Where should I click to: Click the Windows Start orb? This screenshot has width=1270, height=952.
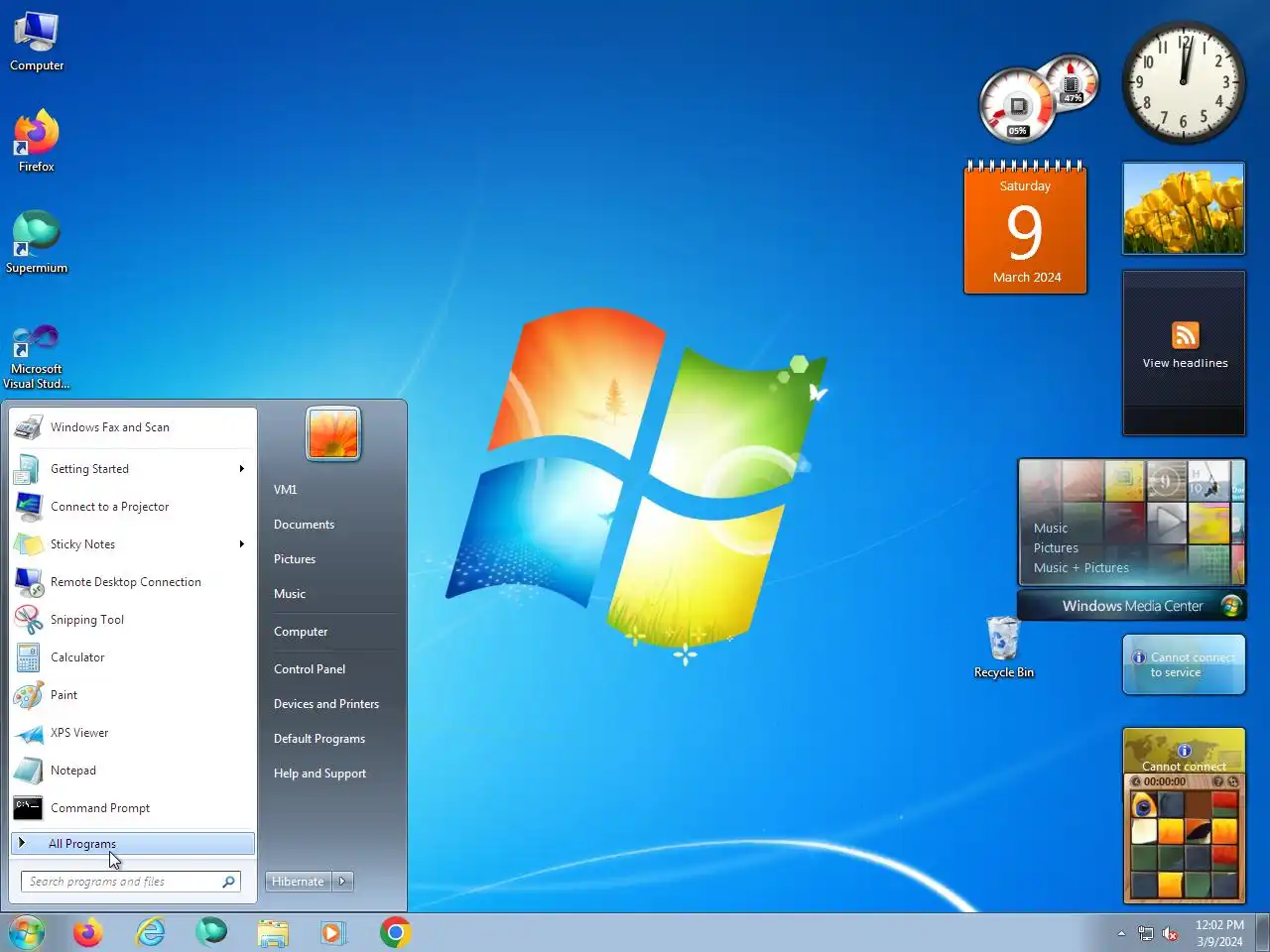point(27,933)
